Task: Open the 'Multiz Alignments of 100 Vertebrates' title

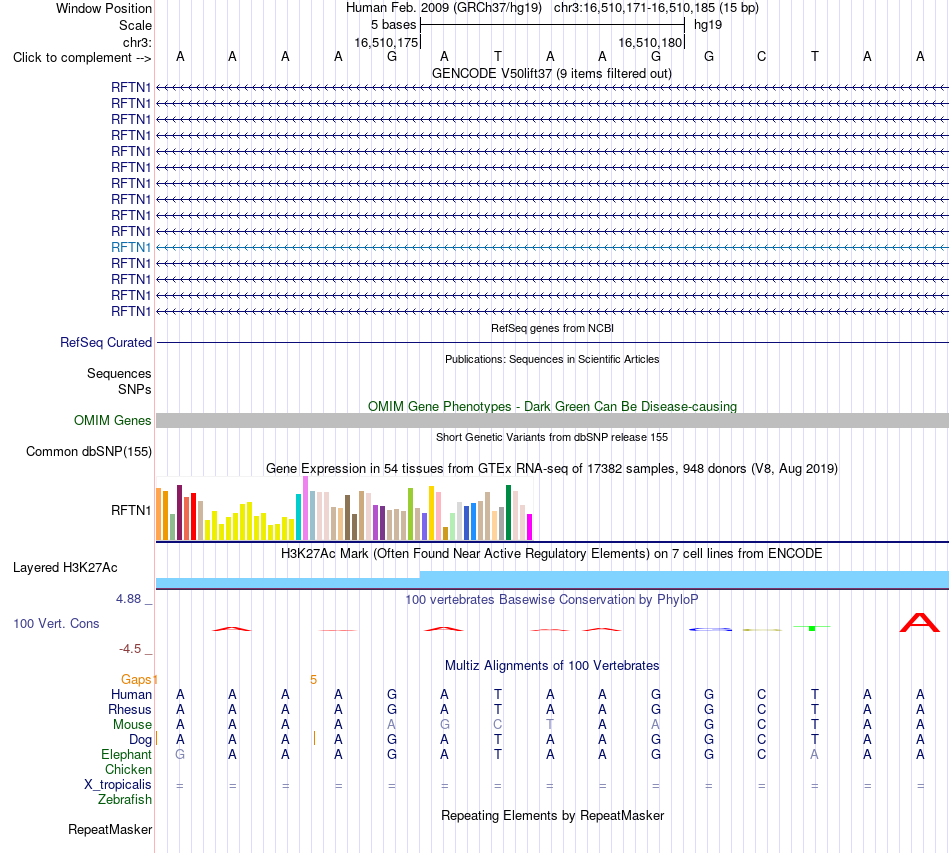Action: coord(552,666)
